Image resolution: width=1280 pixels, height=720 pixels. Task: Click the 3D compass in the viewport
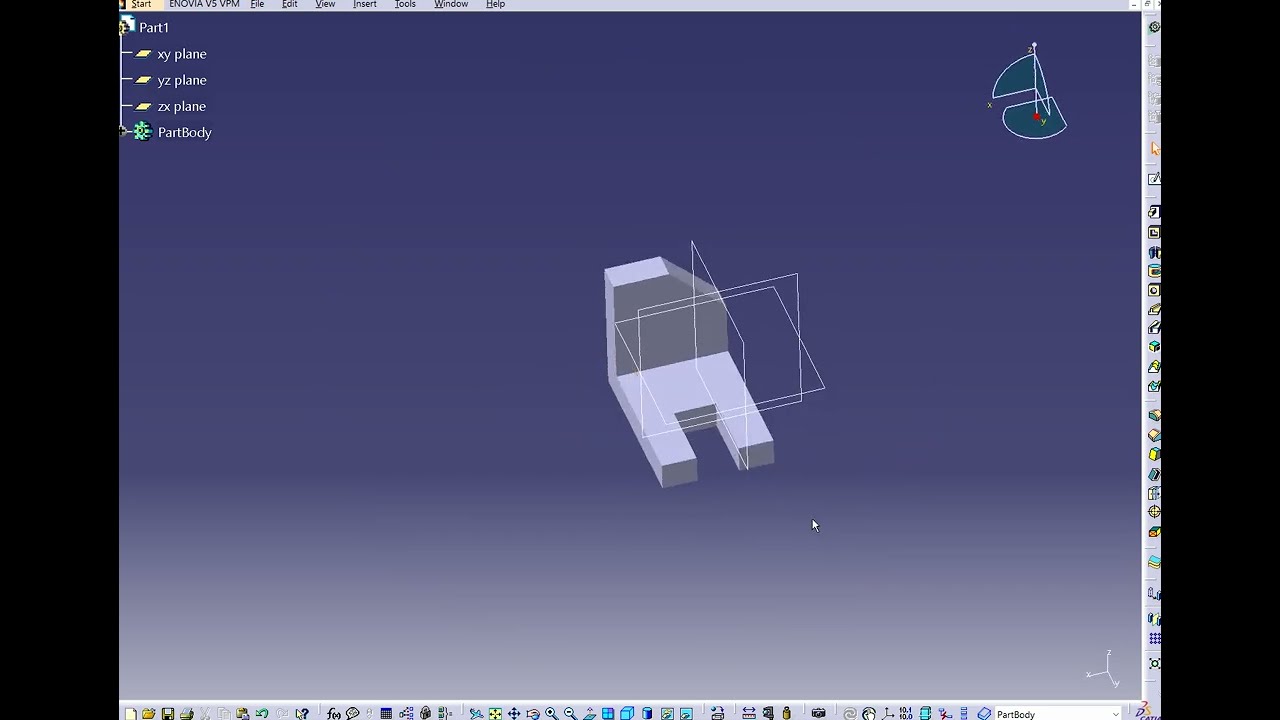click(x=1029, y=93)
